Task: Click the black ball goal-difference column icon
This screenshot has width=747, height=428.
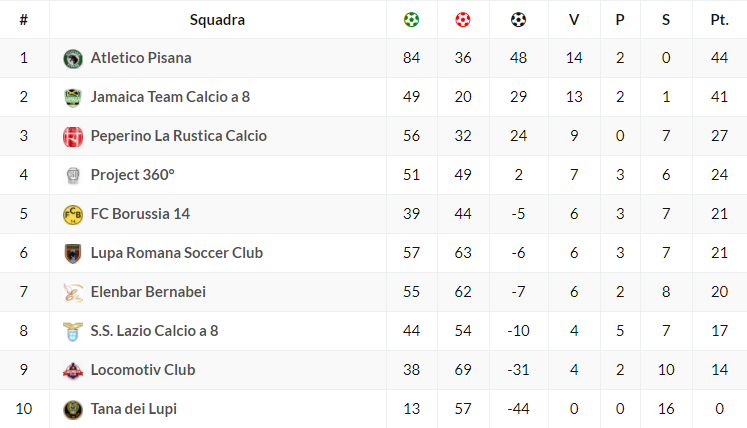Action: click(518, 19)
